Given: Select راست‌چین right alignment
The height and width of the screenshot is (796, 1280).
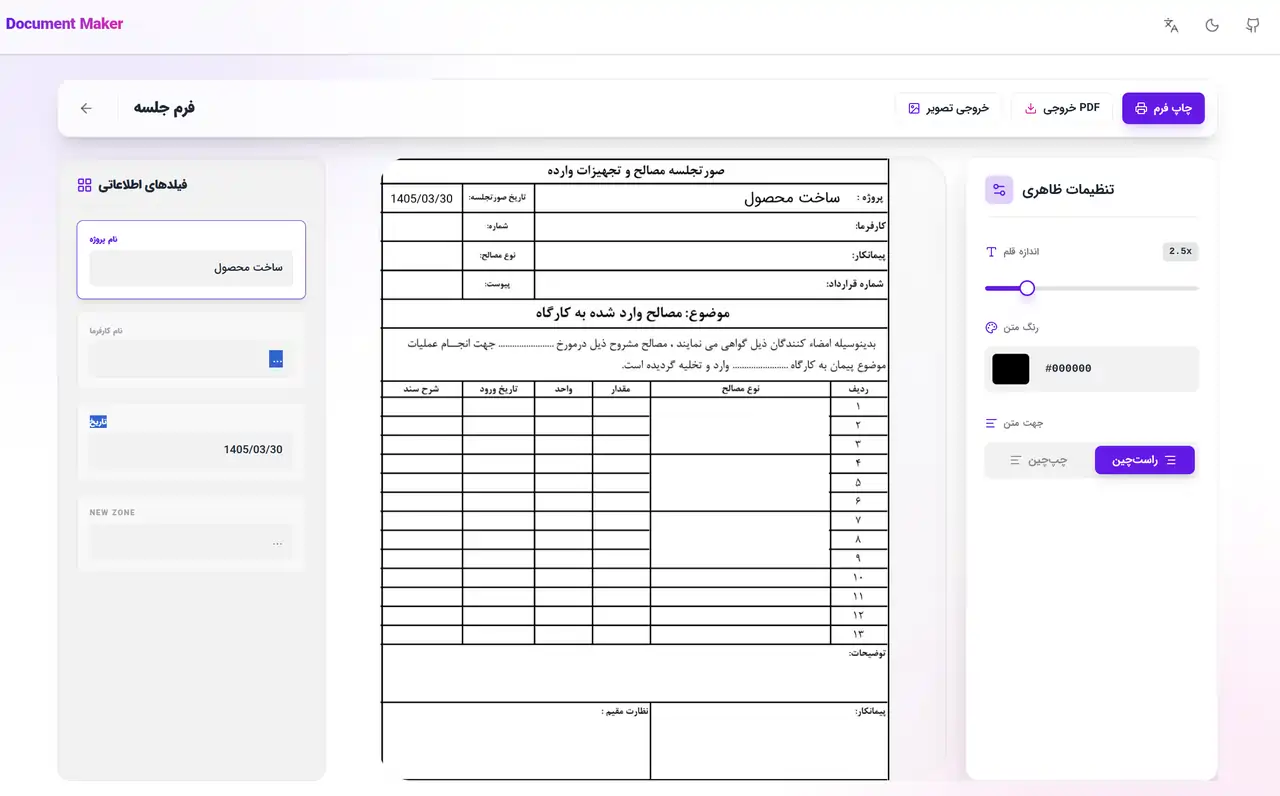Looking at the screenshot, I should (1145, 460).
